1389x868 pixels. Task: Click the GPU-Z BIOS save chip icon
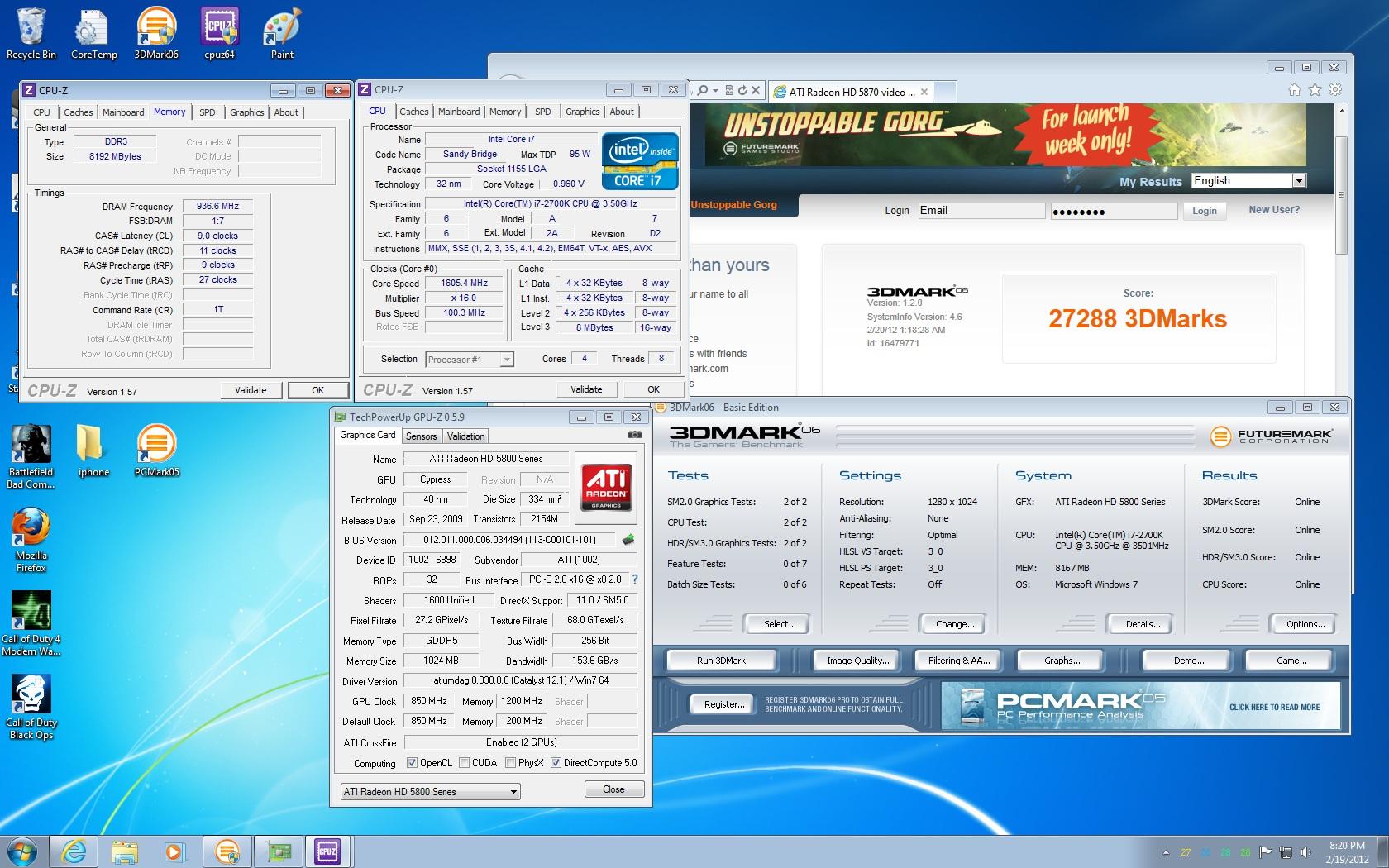628,540
